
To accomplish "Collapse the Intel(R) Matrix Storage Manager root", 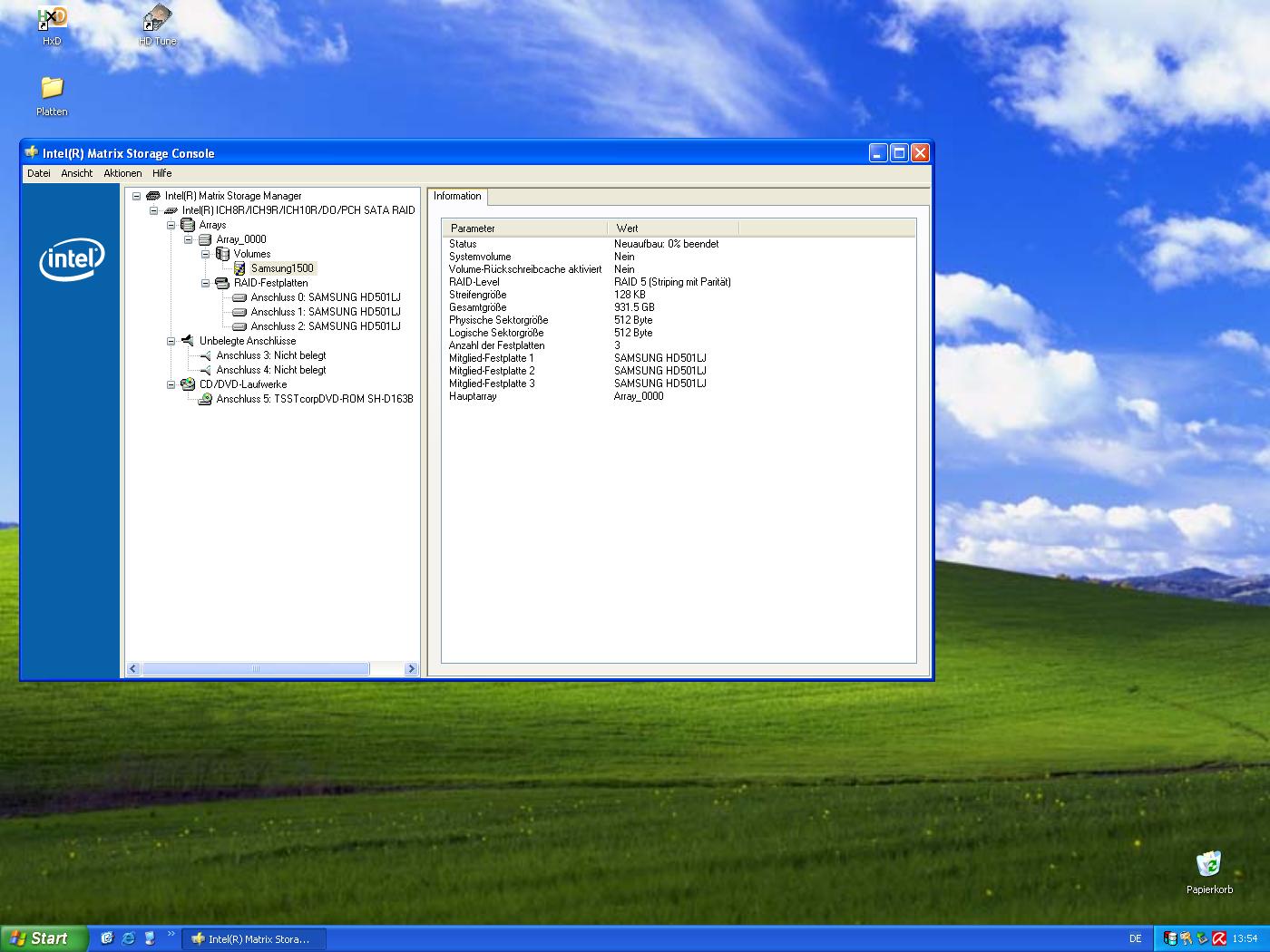I will pyautogui.click(x=136, y=196).
